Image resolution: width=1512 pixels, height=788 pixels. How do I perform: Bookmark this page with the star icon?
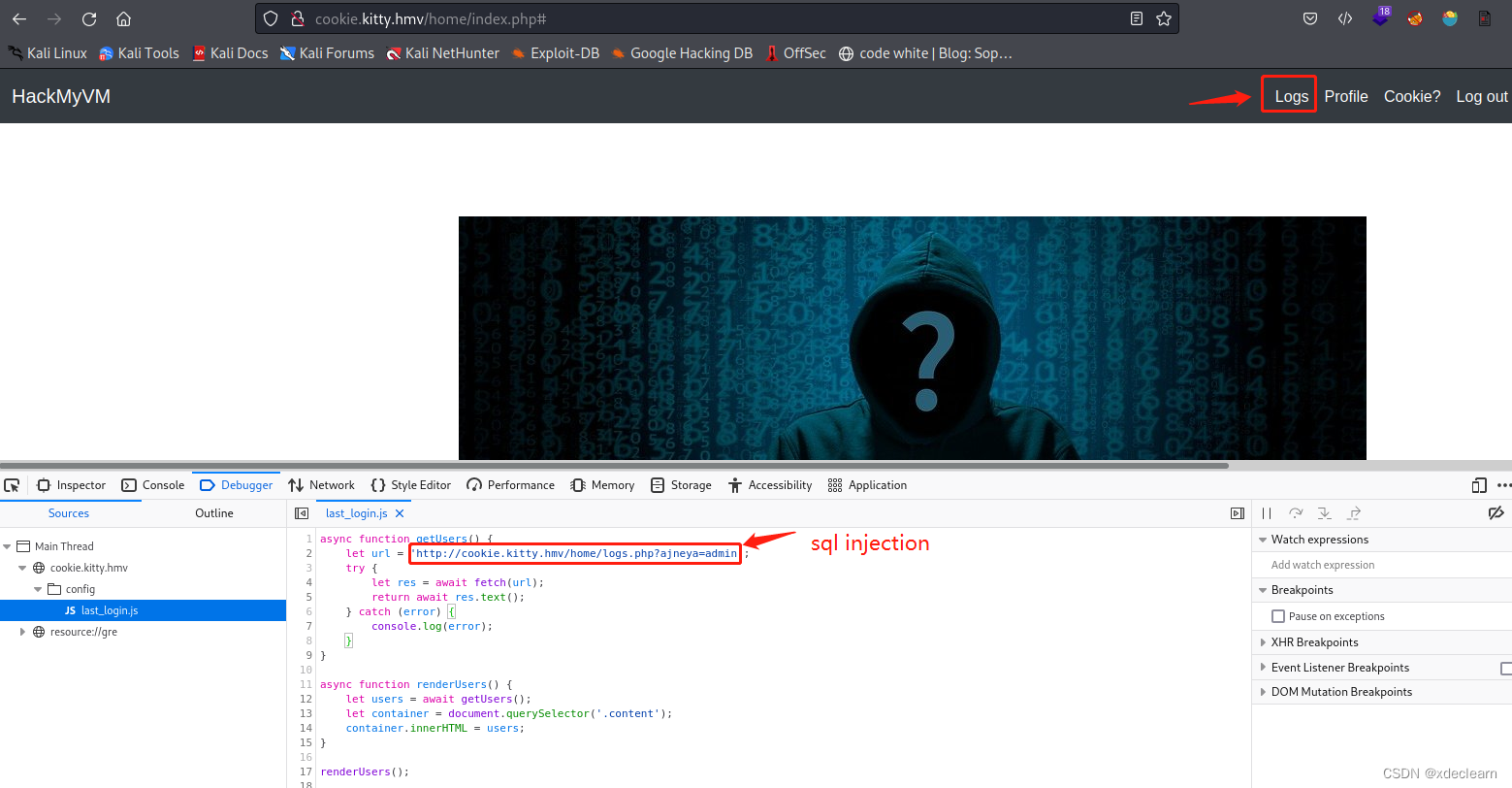coord(1164,18)
